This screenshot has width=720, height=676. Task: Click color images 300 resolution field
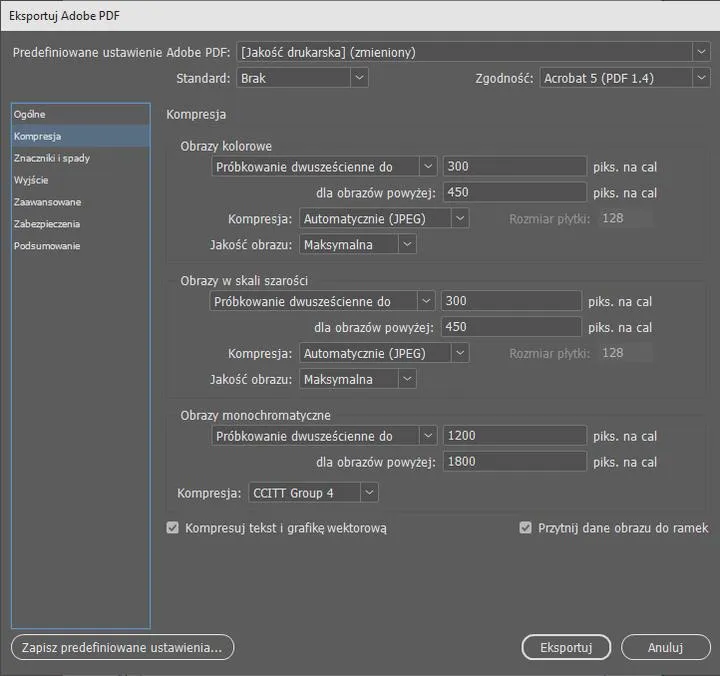click(x=515, y=167)
